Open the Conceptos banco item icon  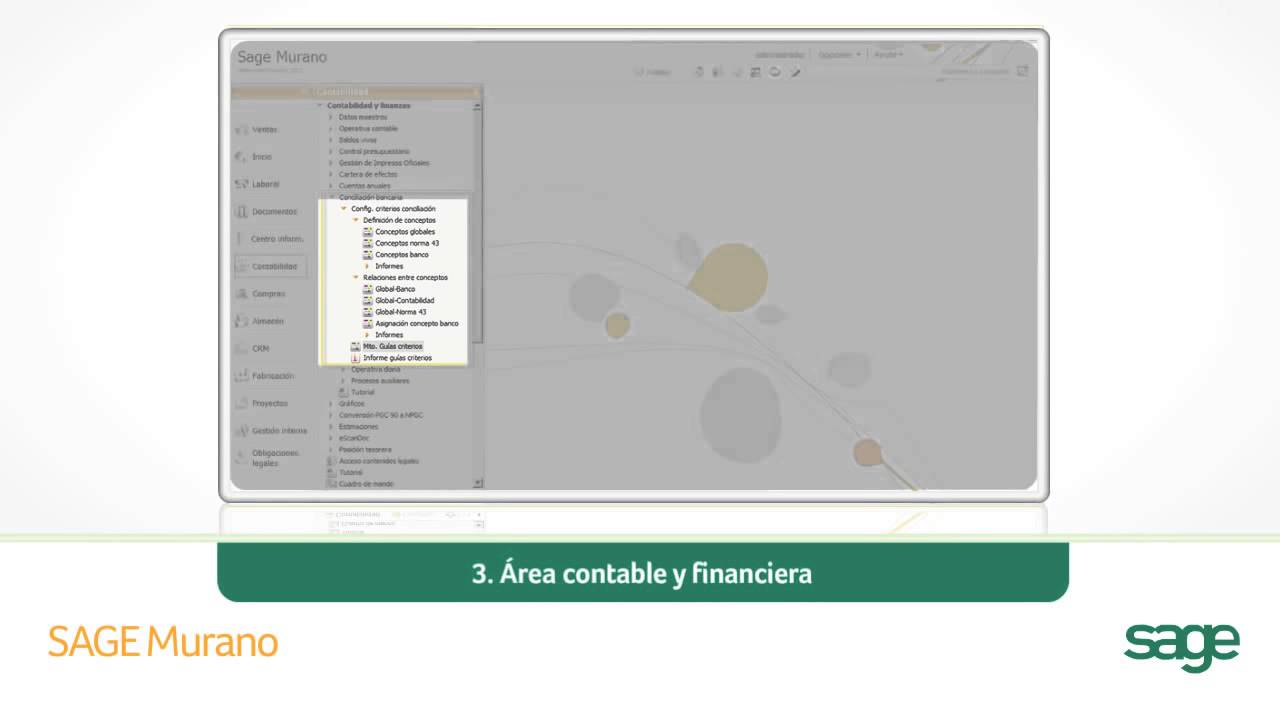(x=367, y=255)
